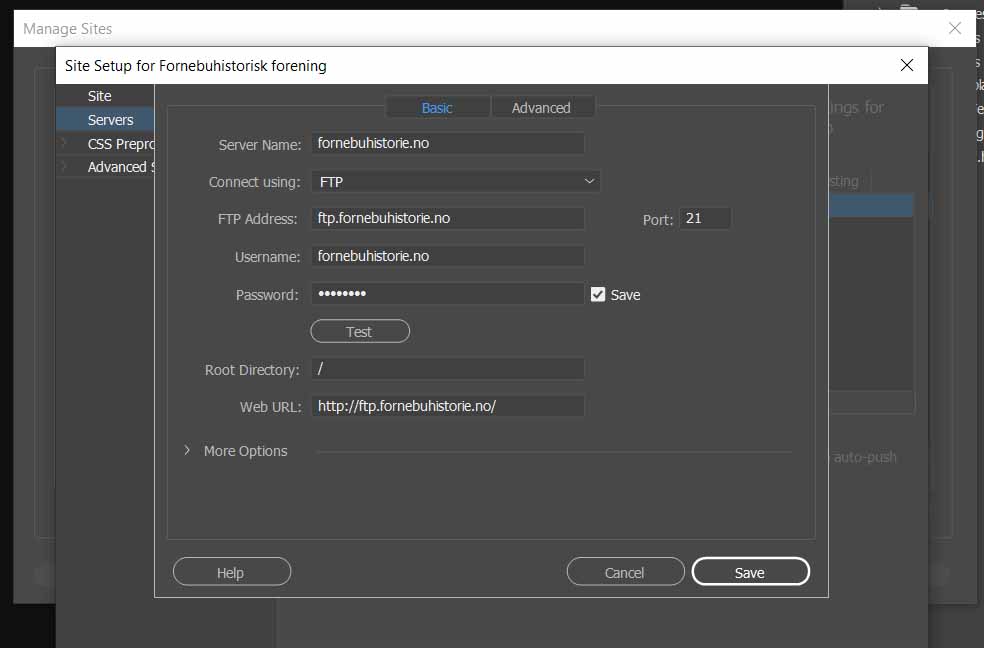Open the Connect using dropdown
The width and height of the screenshot is (984, 648).
coord(456,181)
